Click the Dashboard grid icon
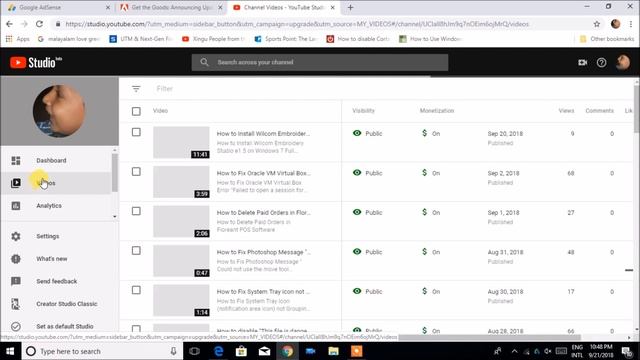 point(16,160)
